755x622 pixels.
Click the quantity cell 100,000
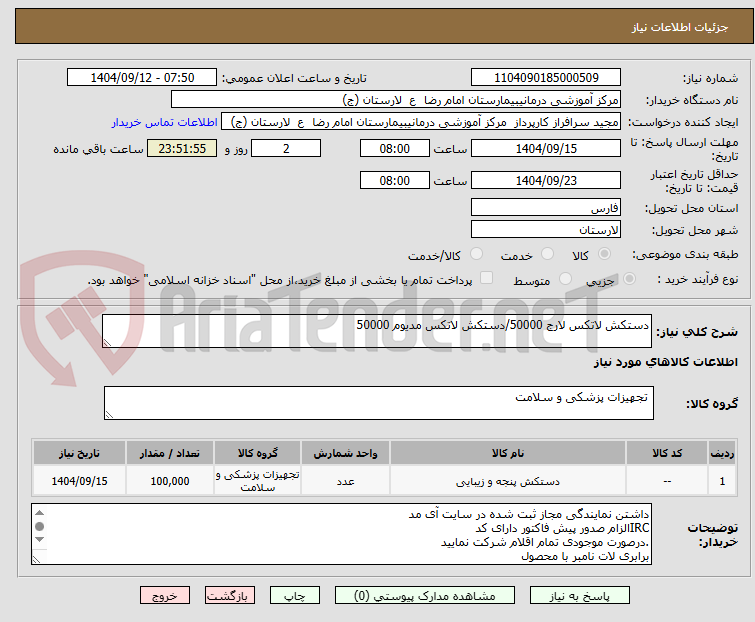pyautogui.click(x=170, y=481)
